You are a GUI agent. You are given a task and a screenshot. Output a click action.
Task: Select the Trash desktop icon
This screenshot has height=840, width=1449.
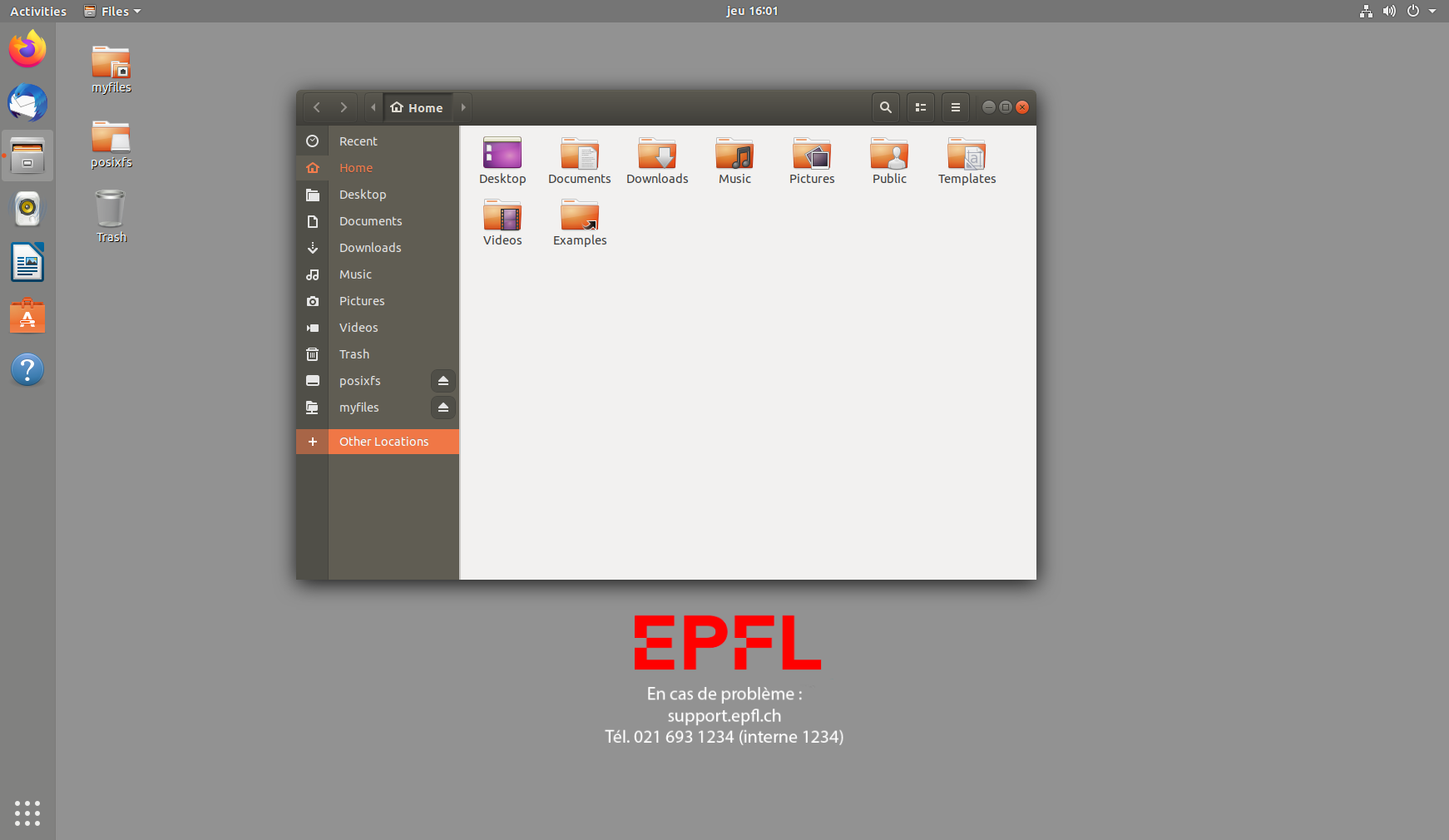111,216
